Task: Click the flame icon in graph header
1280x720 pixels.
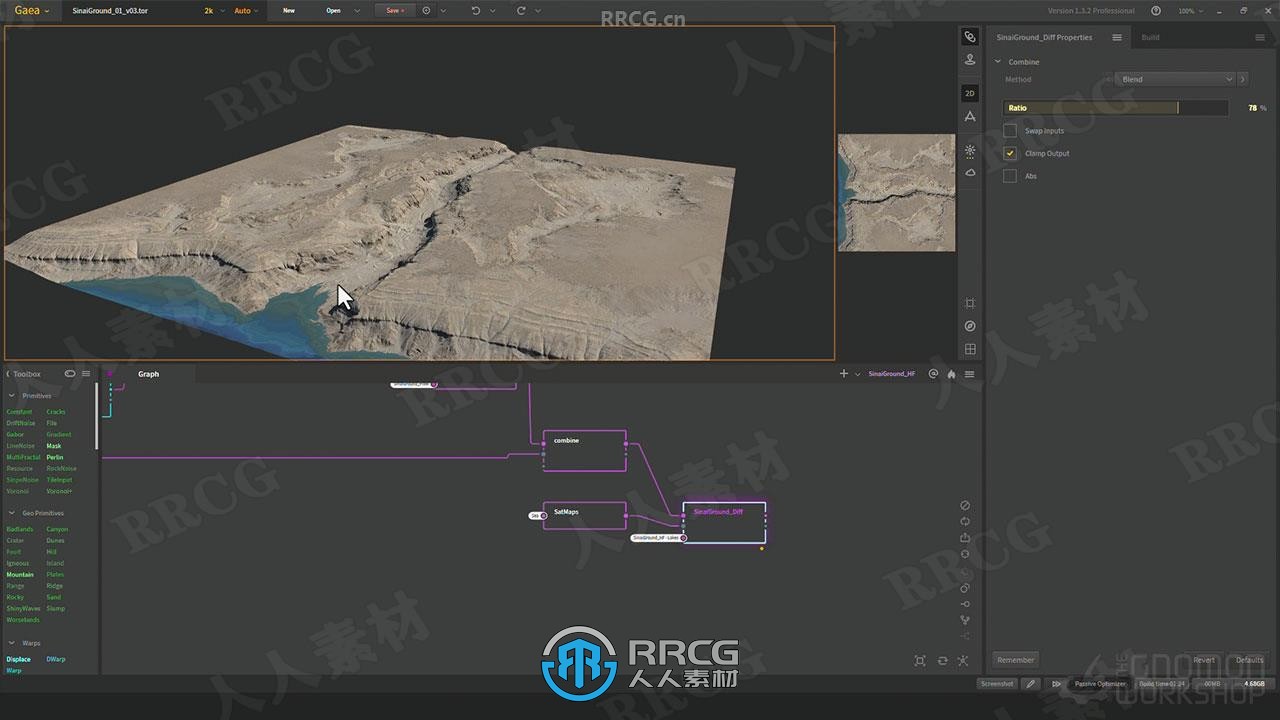Action: tap(951, 374)
